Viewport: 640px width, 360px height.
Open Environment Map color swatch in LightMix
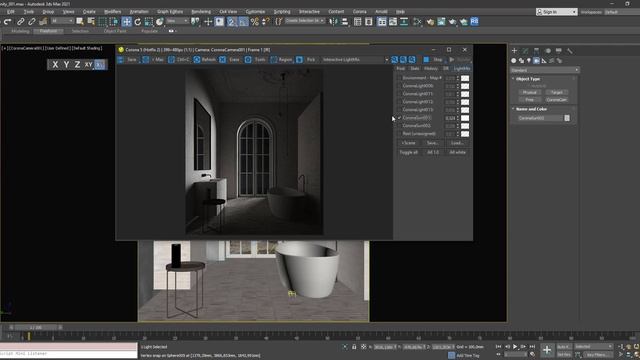[465, 78]
